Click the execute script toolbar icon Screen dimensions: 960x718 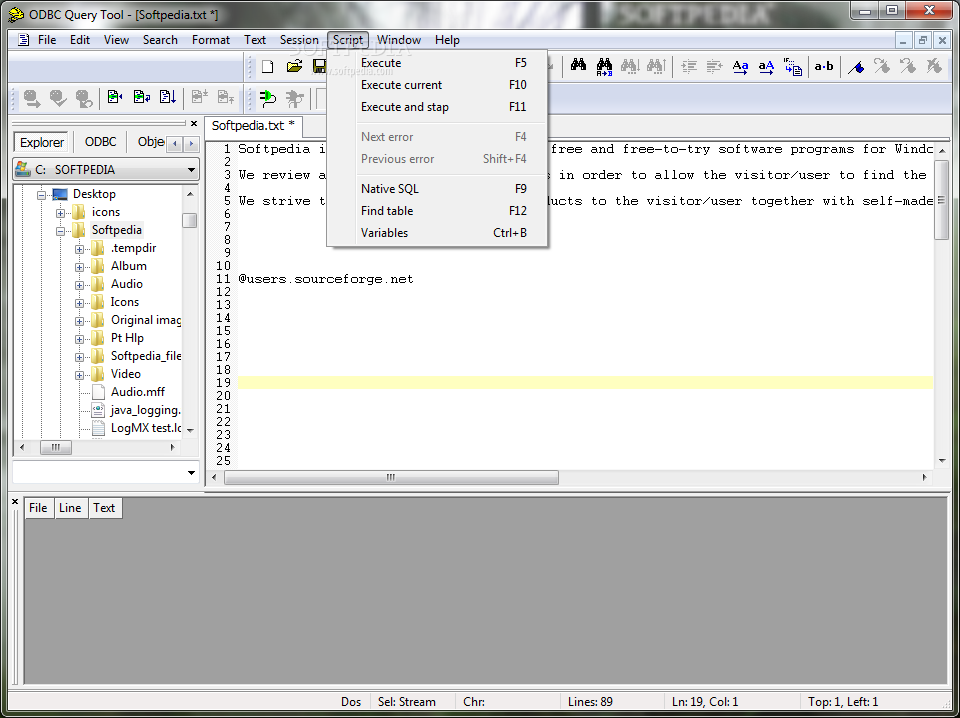(x=115, y=97)
